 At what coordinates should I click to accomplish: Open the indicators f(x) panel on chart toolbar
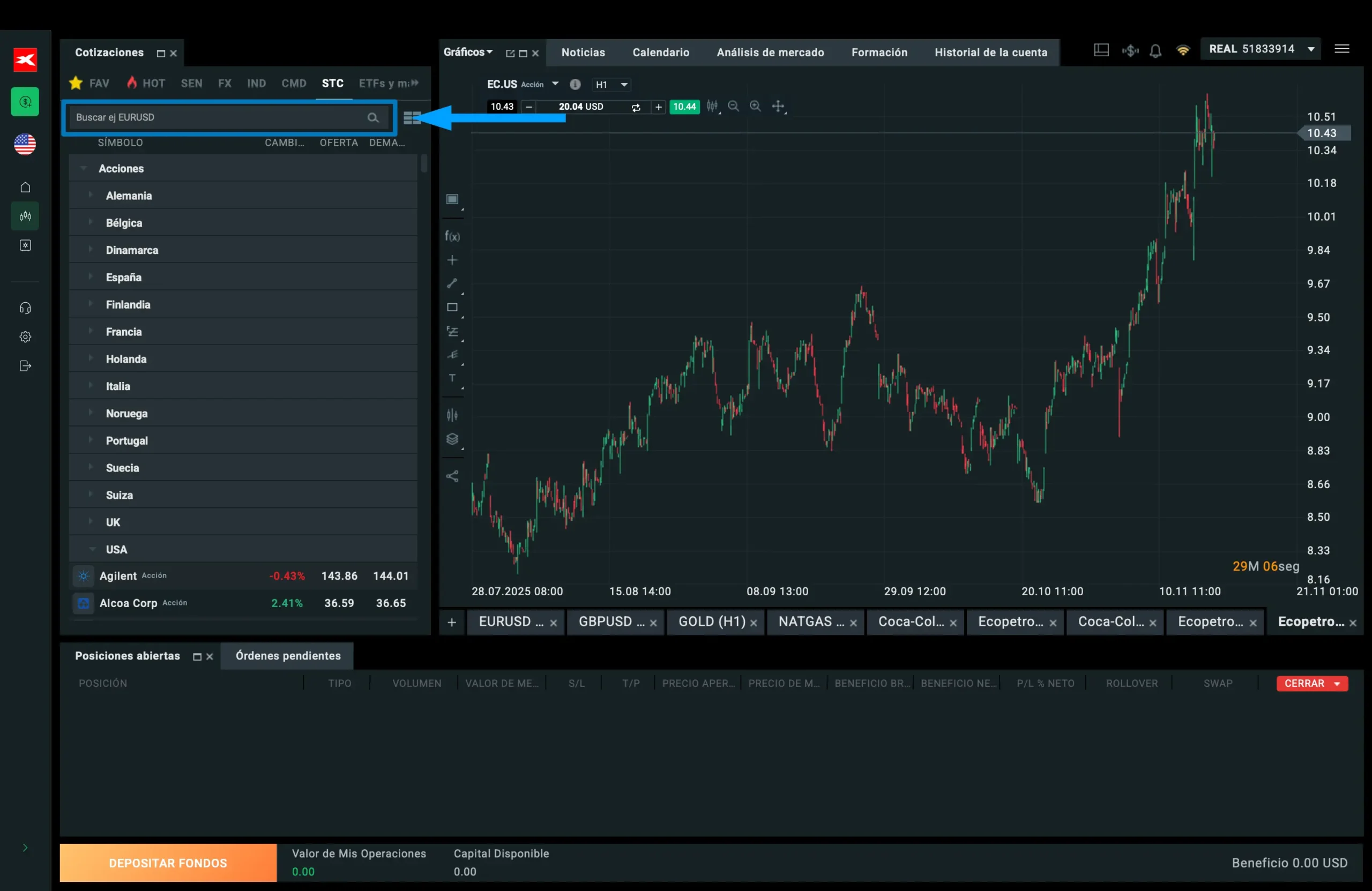point(452,236)
